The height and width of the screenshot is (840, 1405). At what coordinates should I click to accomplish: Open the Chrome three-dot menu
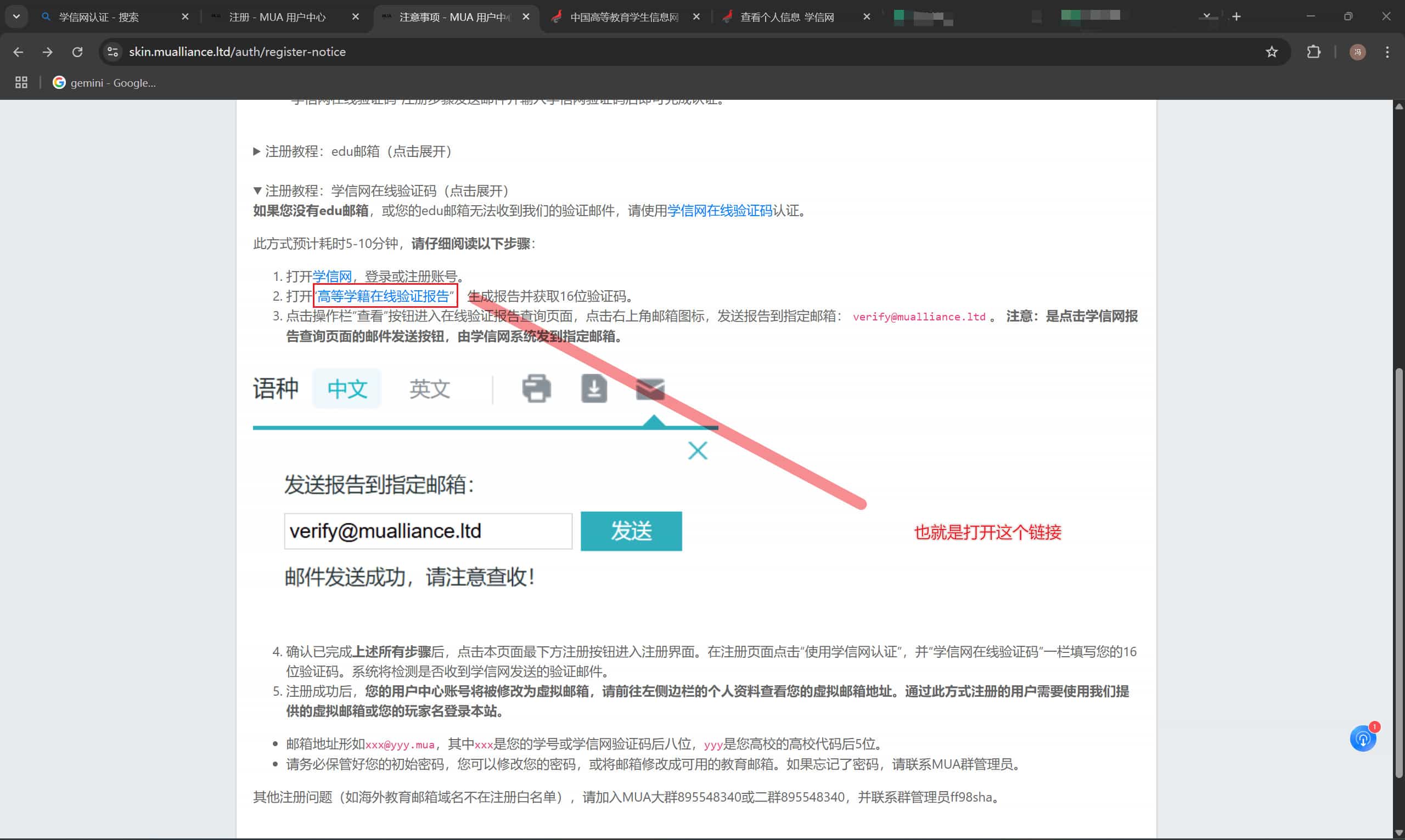[1387, 52]
